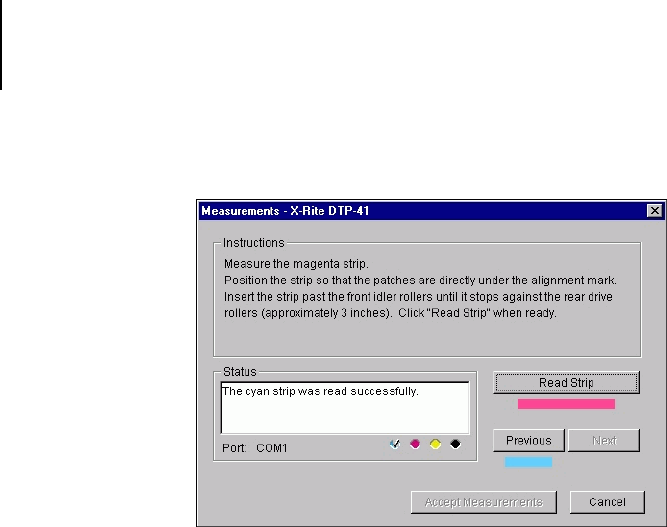
Task: Click the cyan color bar under Previous
Action: (x=528, y=462)
